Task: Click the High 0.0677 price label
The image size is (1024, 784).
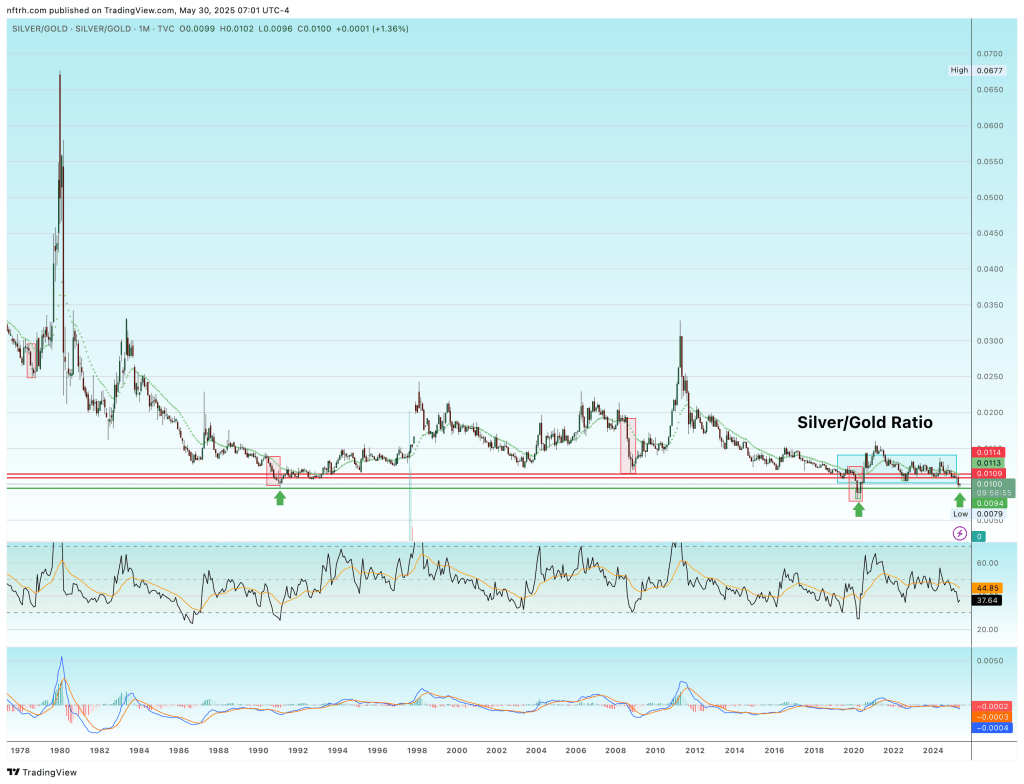Action: pos(973,70)
